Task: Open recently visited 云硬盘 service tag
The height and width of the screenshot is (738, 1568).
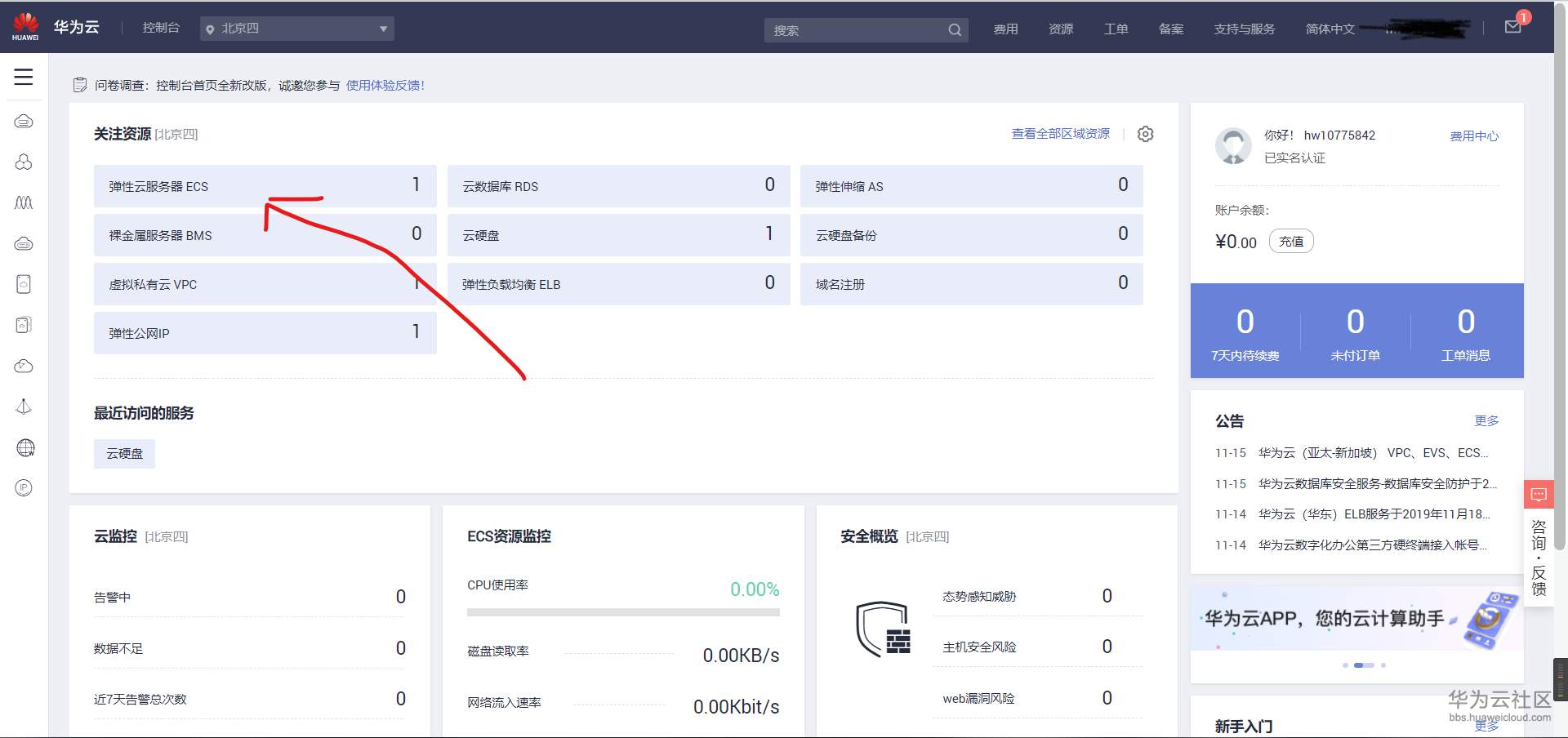Action: [124, 453]
